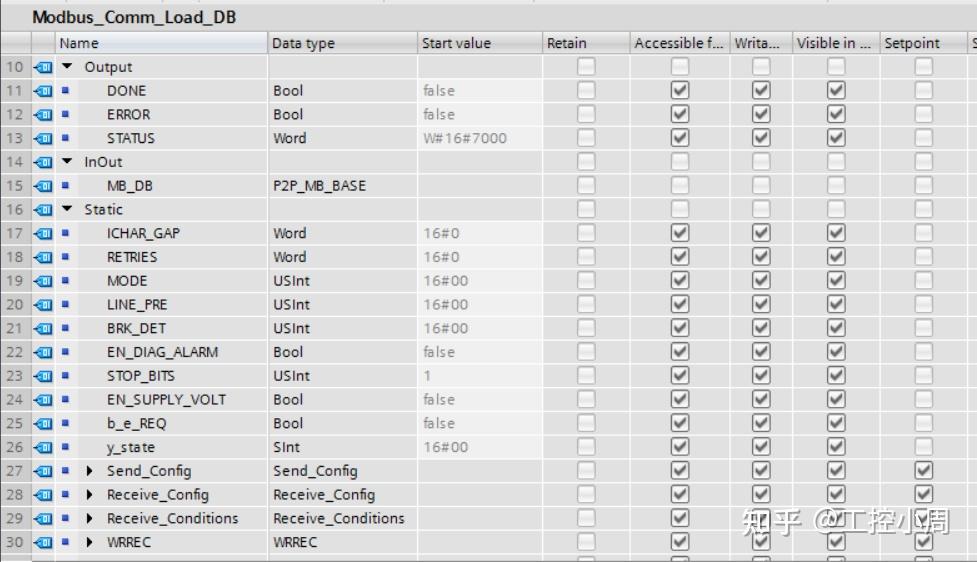977x562 pixels.
Task: Click the tag icon on row 10 Output
Action: 43,67
